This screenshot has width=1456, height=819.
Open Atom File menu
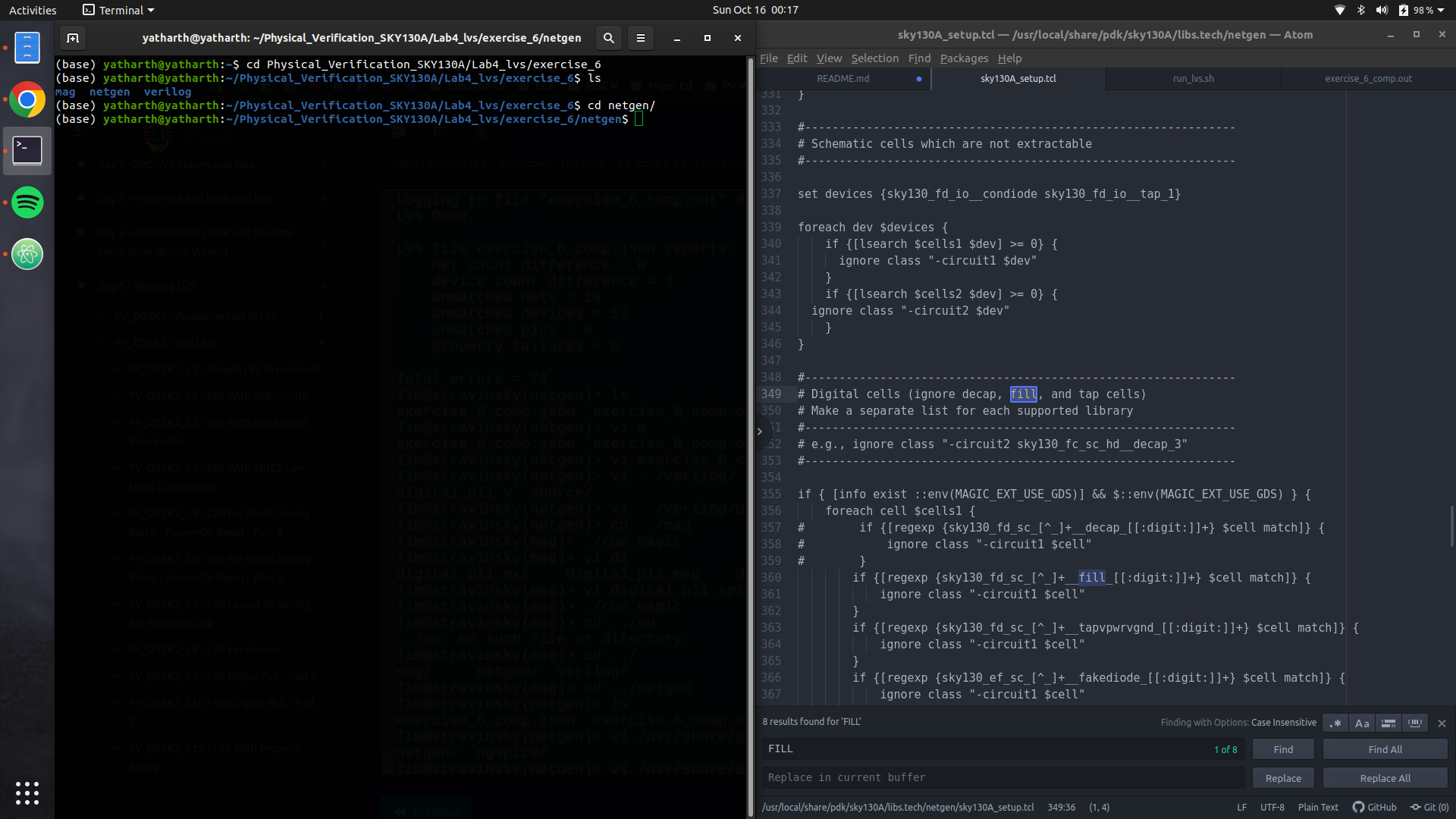coord(769,58)
